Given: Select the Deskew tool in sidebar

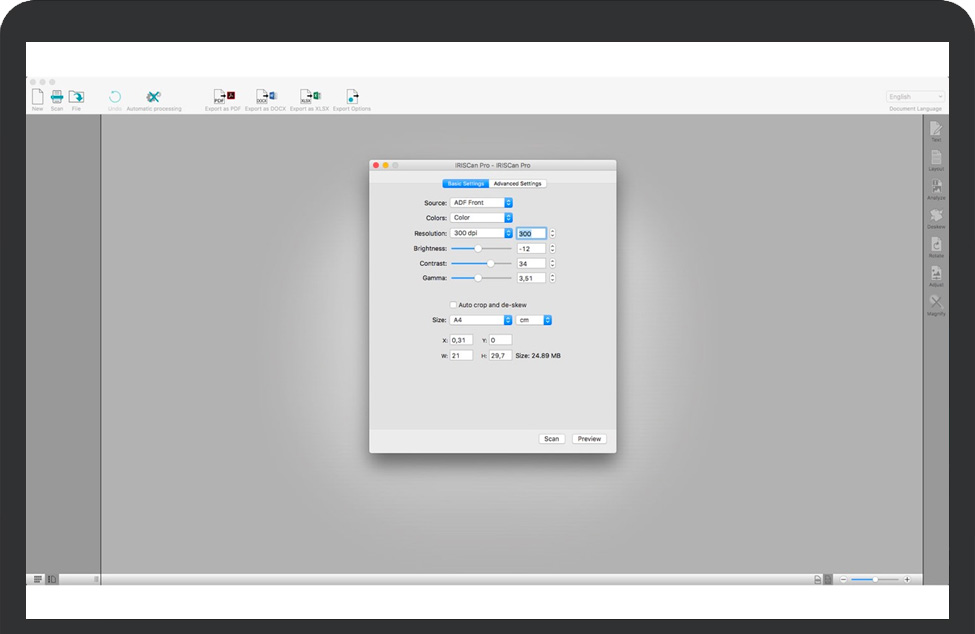Looking at the screenshot, I should tap(936, 216).
